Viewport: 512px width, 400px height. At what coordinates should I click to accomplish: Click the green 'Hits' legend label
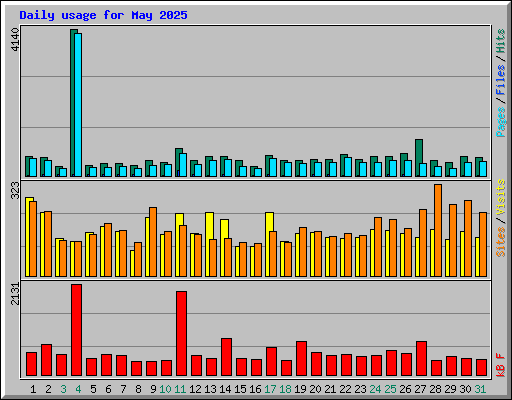[501, 41]
